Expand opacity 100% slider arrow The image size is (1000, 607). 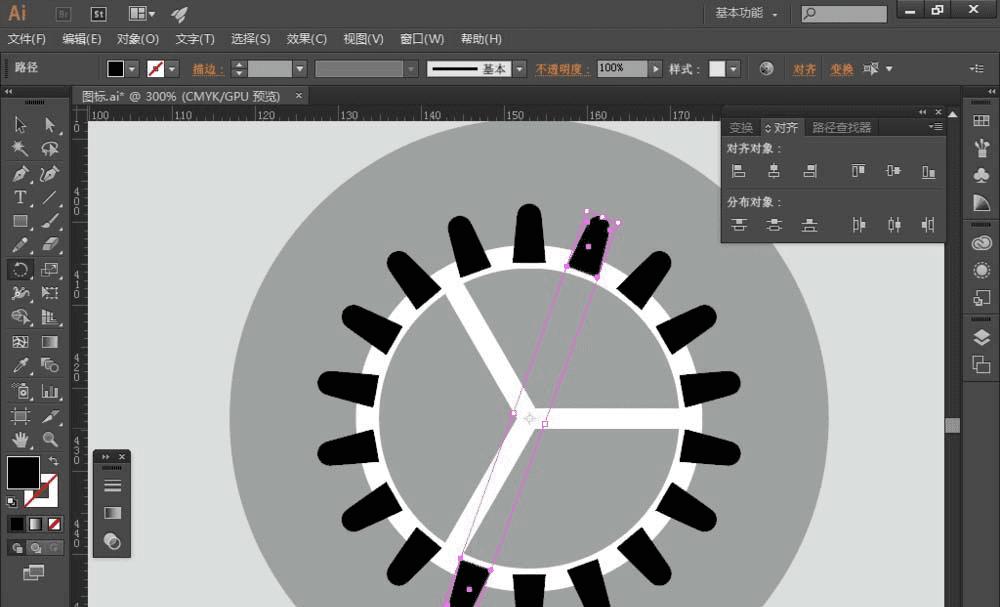[x=655, y=69]
